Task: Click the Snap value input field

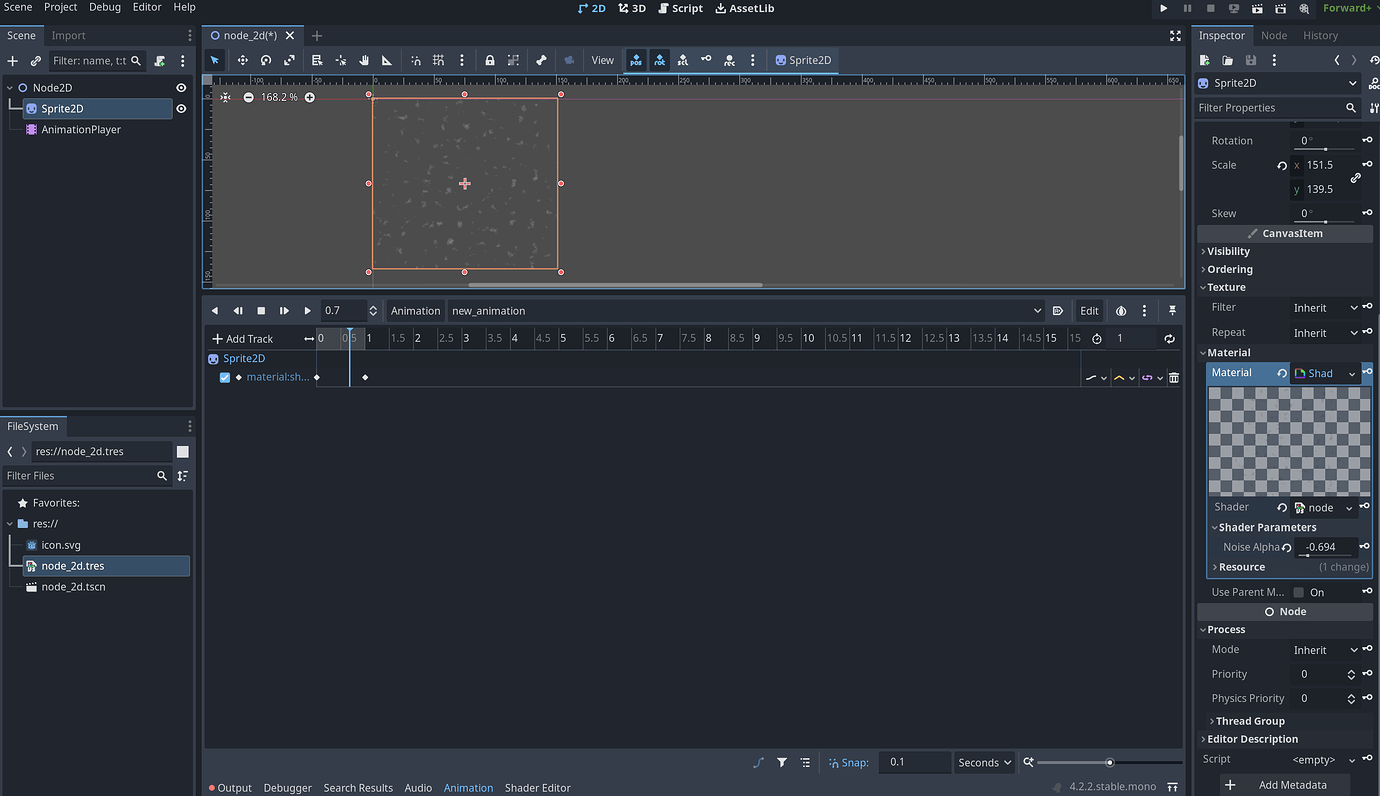Action: (x=914, y=762)
